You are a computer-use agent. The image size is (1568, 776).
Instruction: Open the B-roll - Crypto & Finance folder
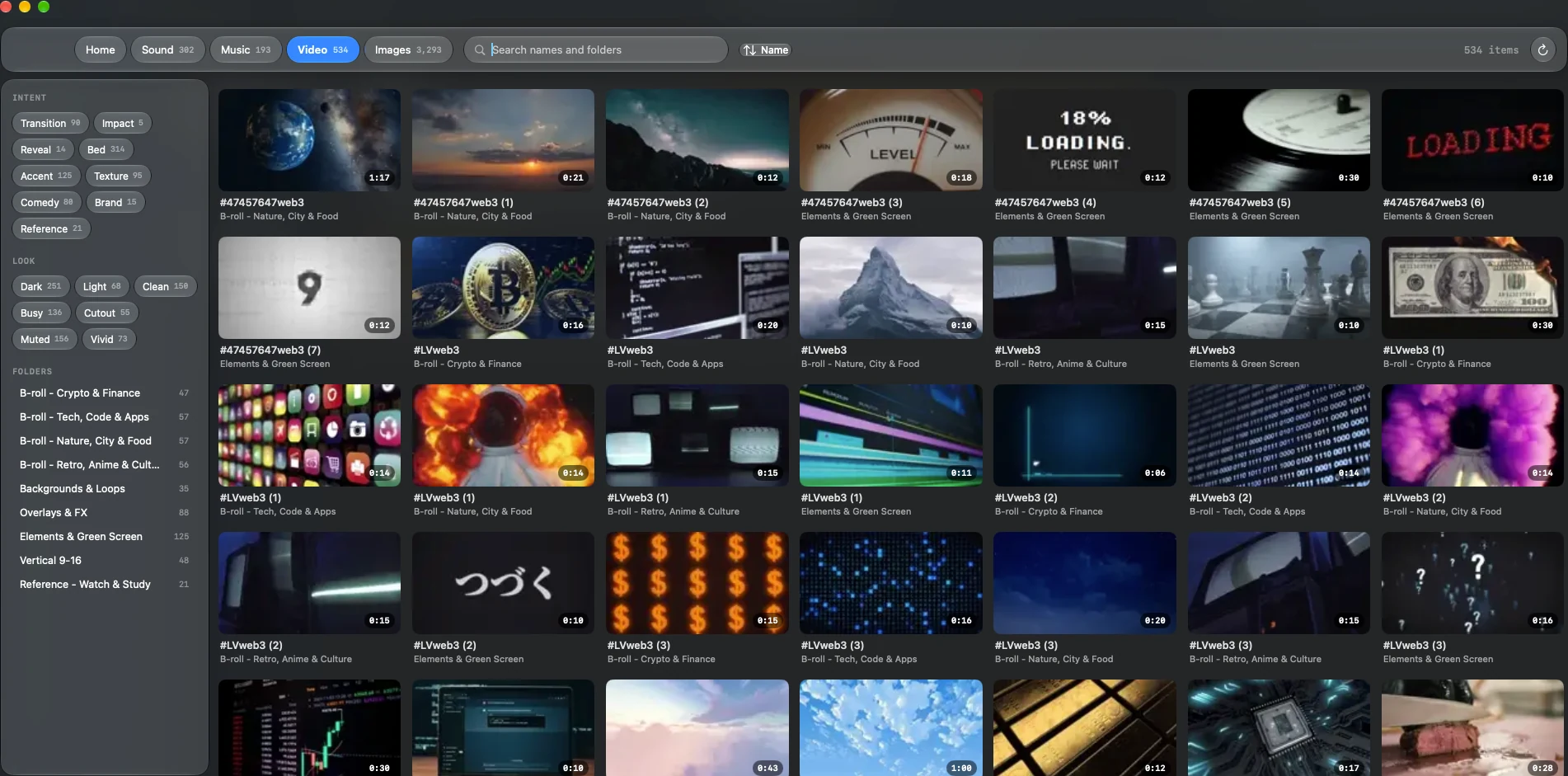pyautogui.click(x=104, y=393)
